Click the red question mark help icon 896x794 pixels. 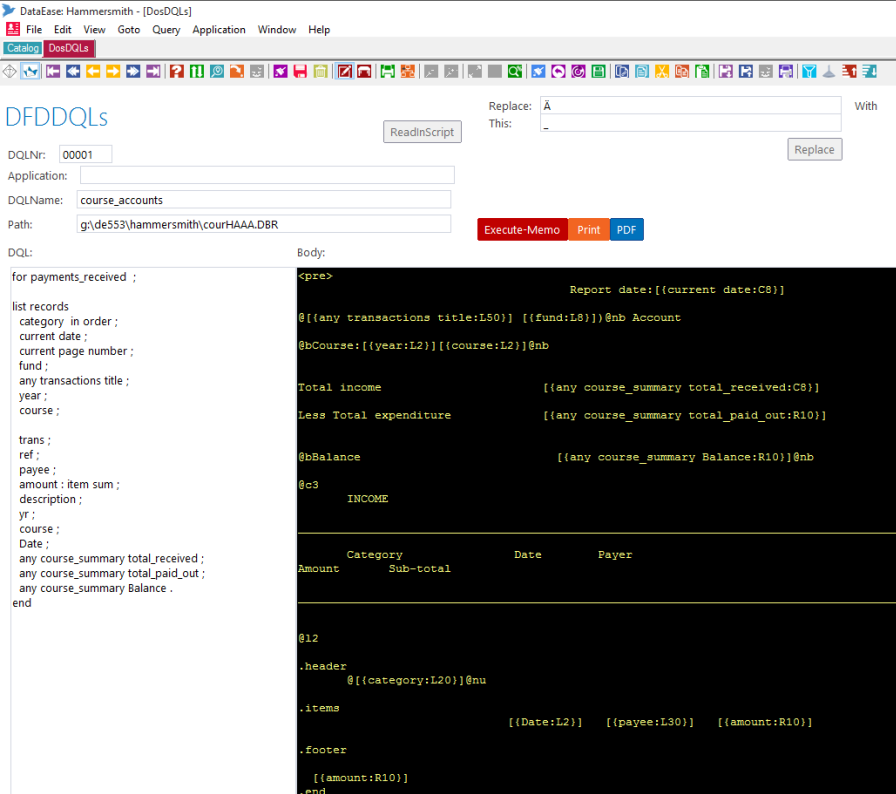click(177, 71)
